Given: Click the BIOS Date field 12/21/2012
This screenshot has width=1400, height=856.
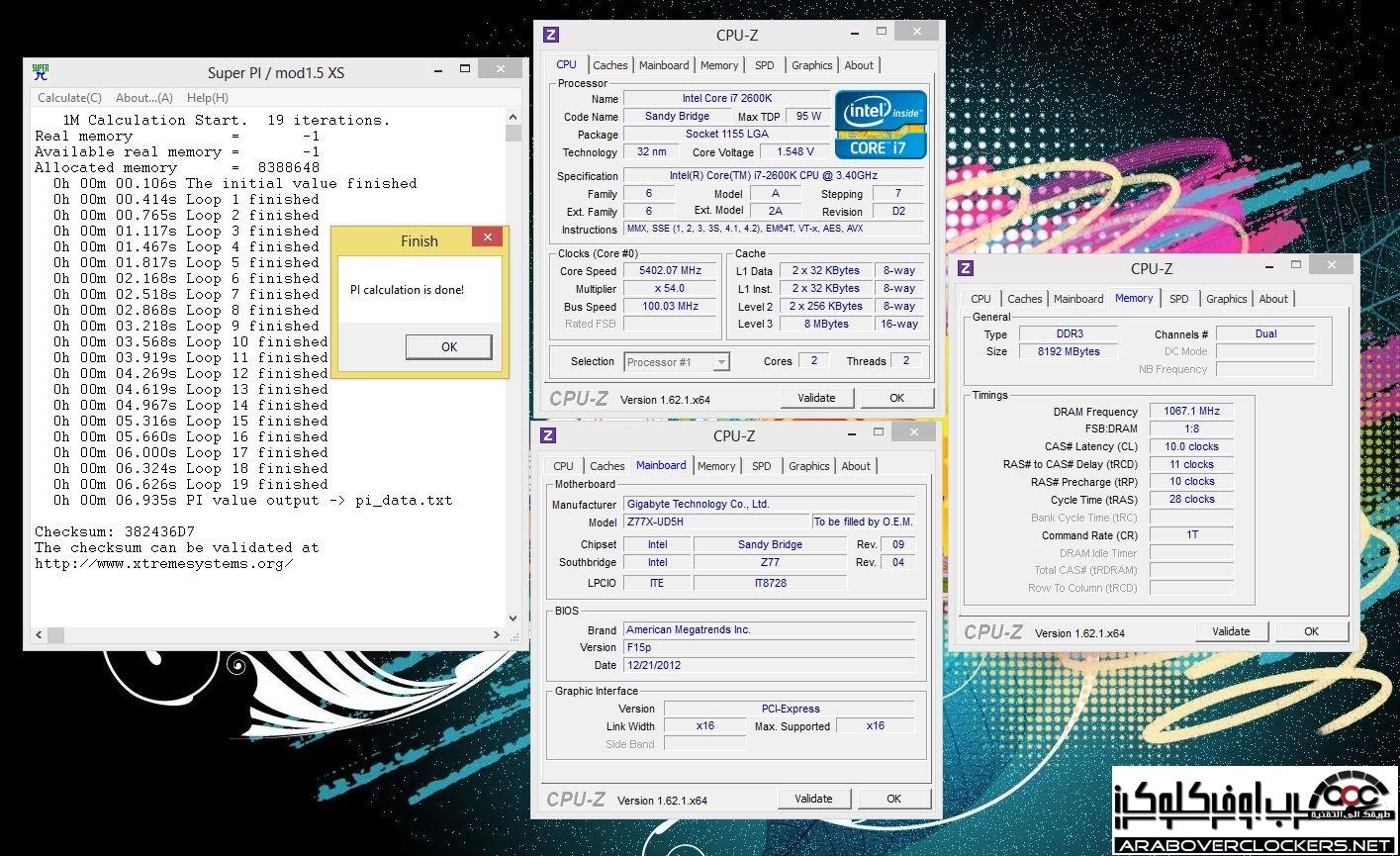Looking at the screenshot, I should pyautogui.click(x=769, y=666).
